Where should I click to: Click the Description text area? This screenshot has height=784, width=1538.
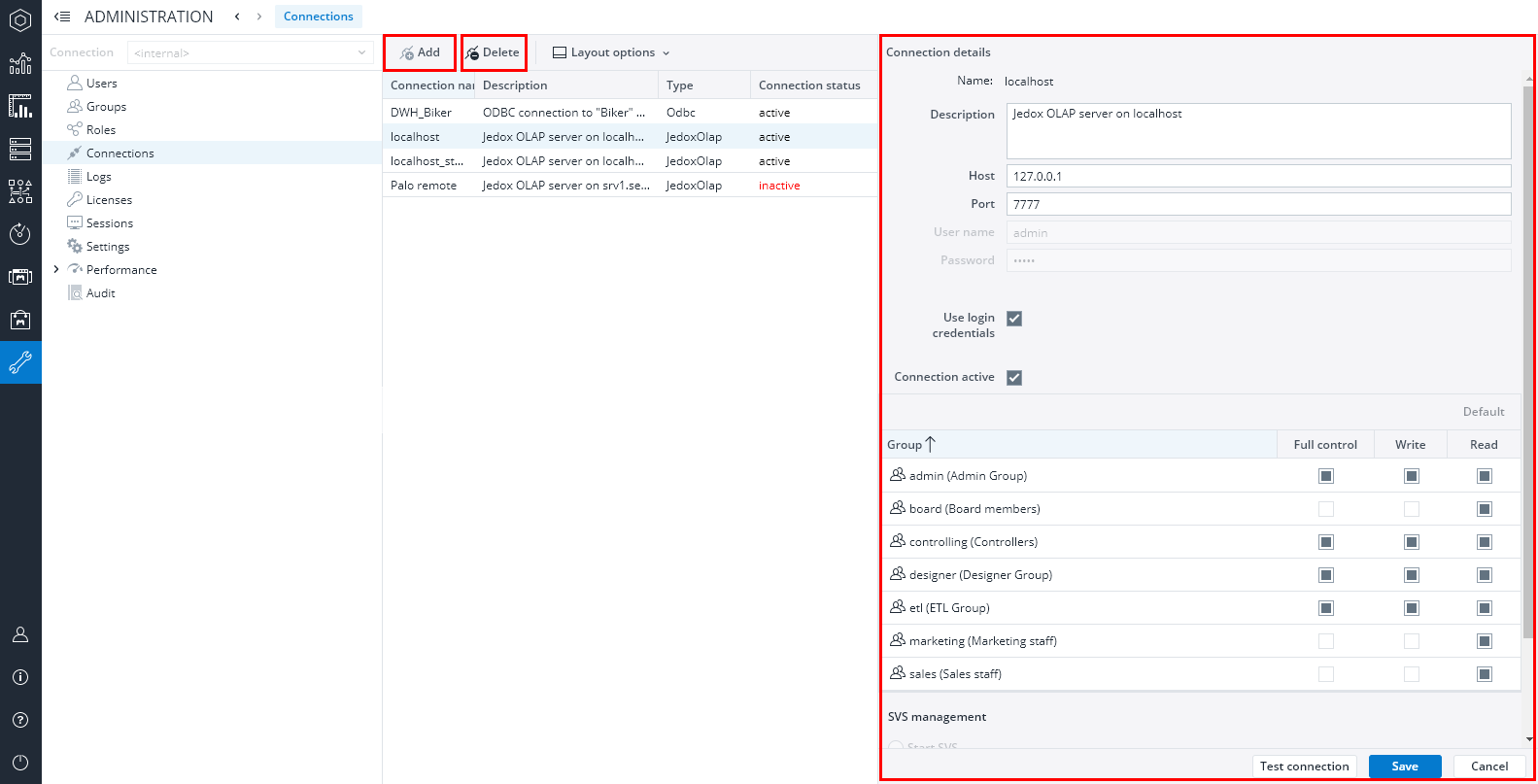click(1259, 131)
